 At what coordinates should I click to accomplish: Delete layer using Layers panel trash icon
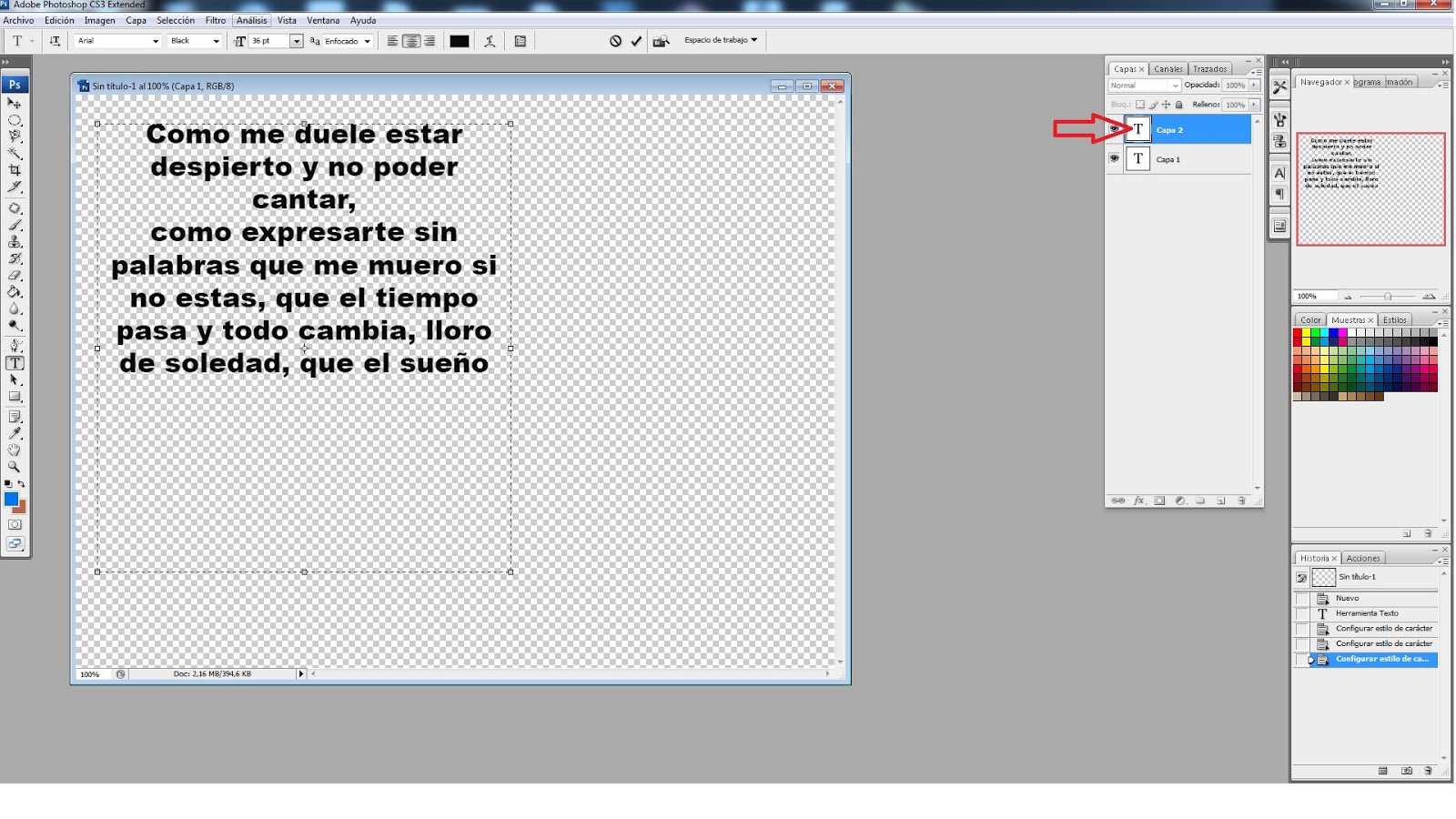pos(1241,500)
